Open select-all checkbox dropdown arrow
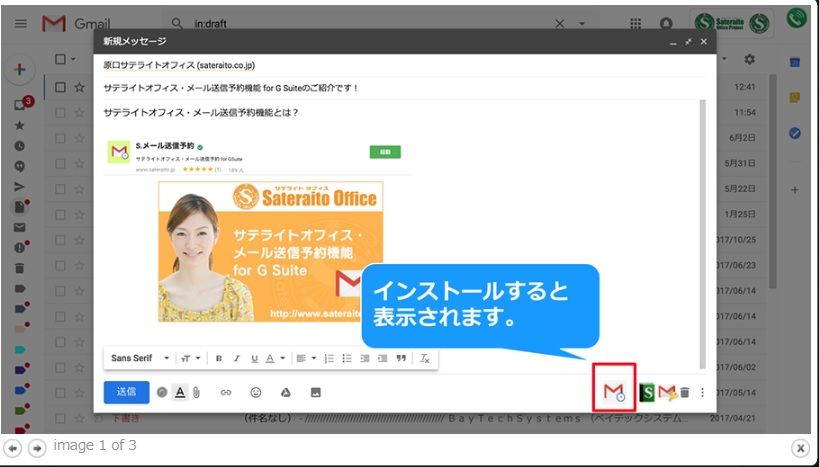Viewport: 819px width, 467px height. (73, 59)
